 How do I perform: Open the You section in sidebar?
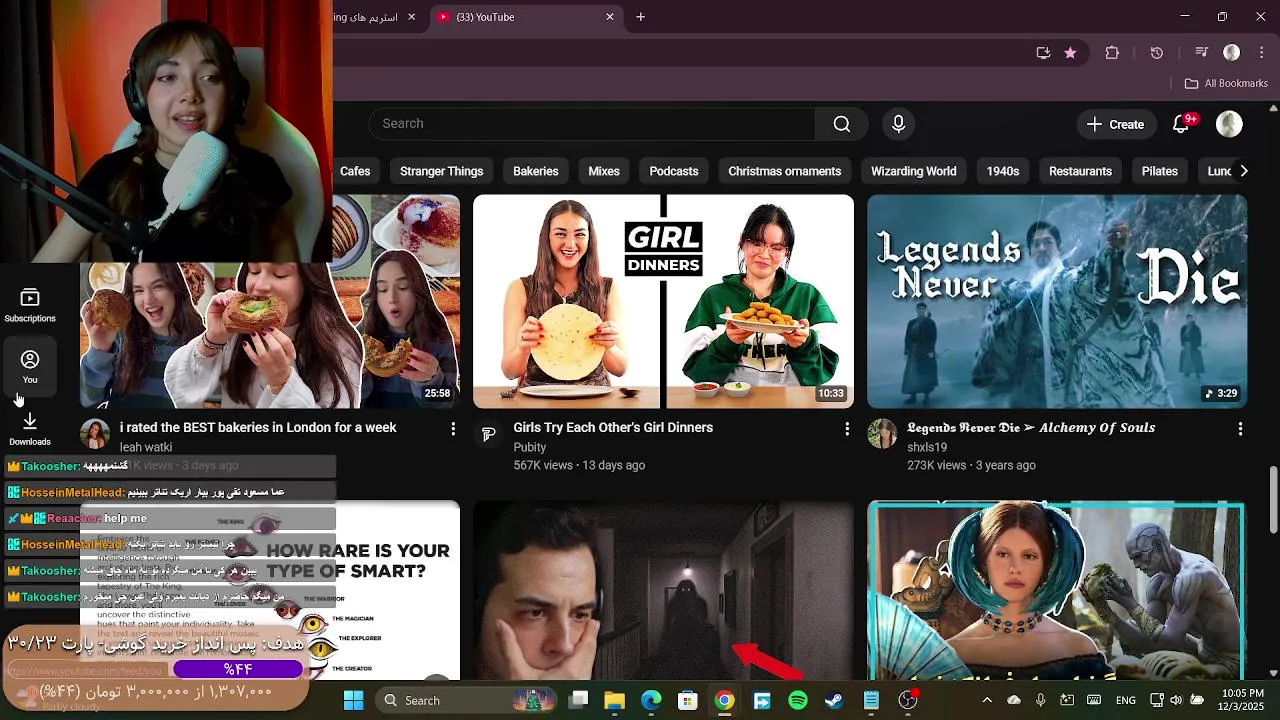click(30, 366)
